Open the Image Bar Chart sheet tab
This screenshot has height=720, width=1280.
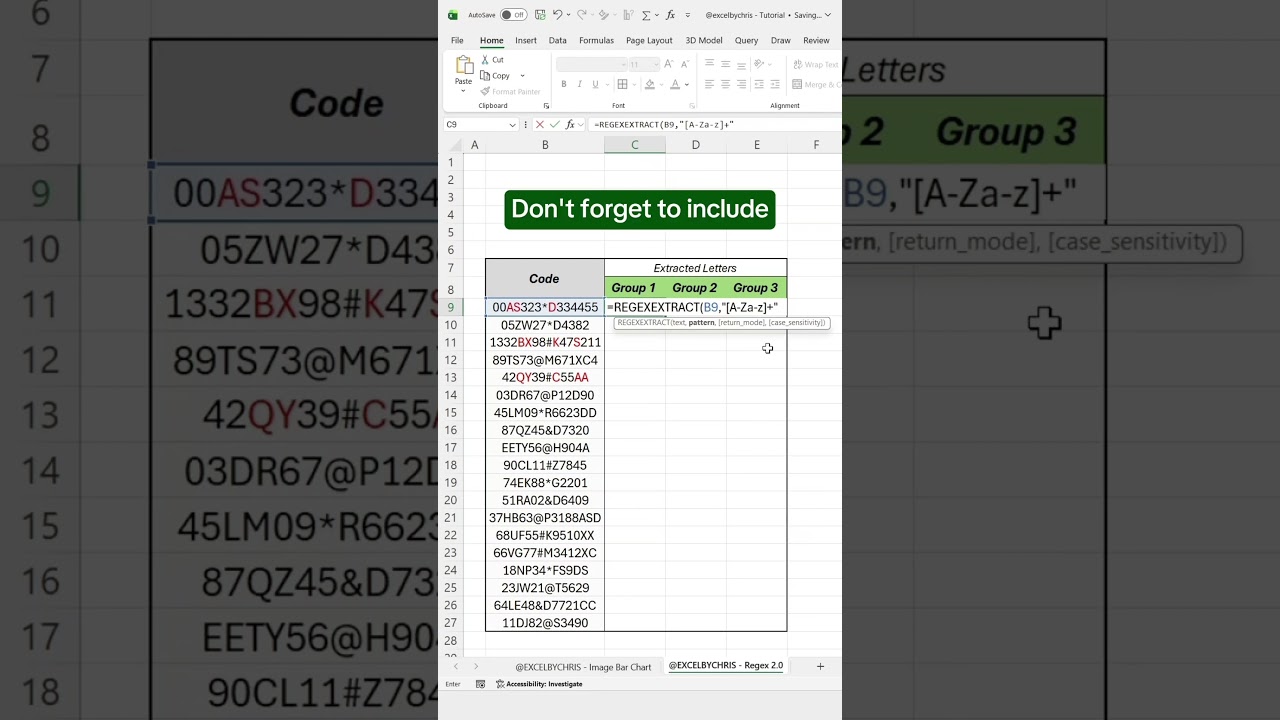pyautogui.click(x=583, y=667)
